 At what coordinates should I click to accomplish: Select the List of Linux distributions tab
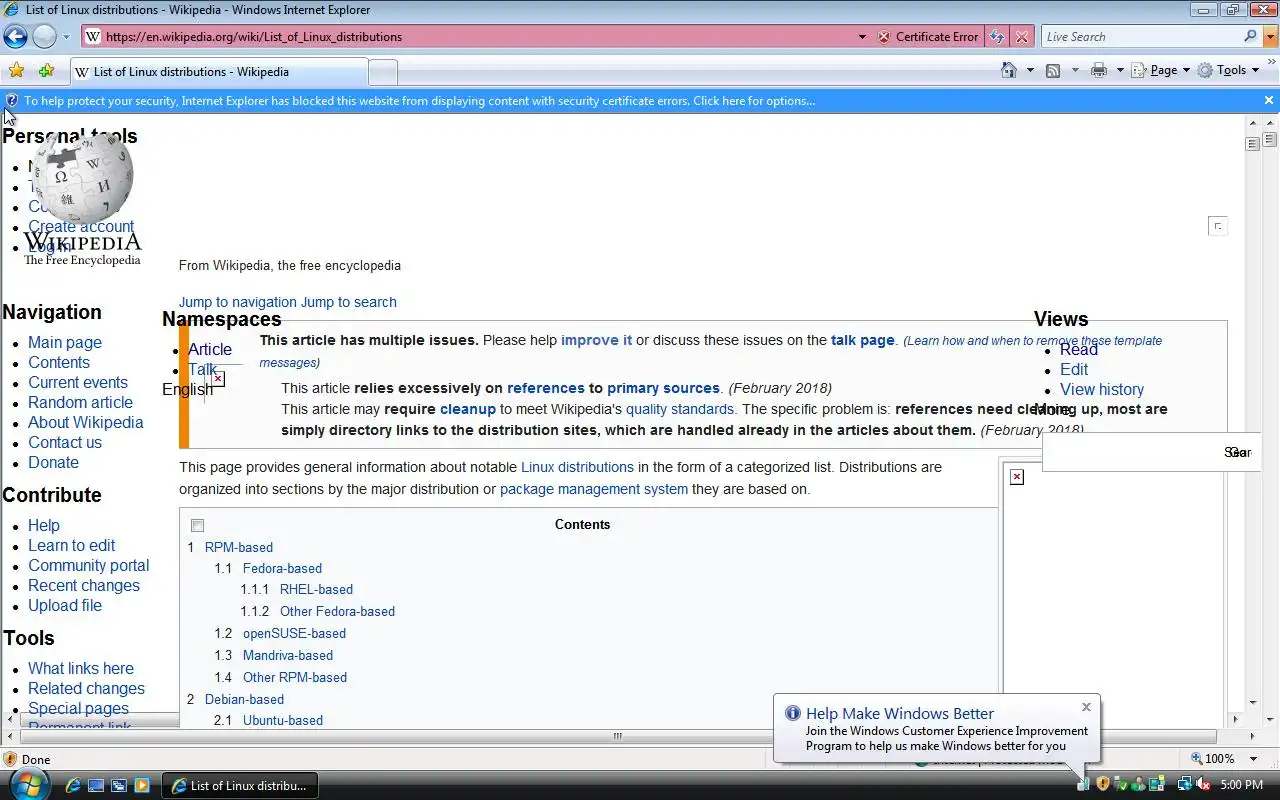pos(218,72)
